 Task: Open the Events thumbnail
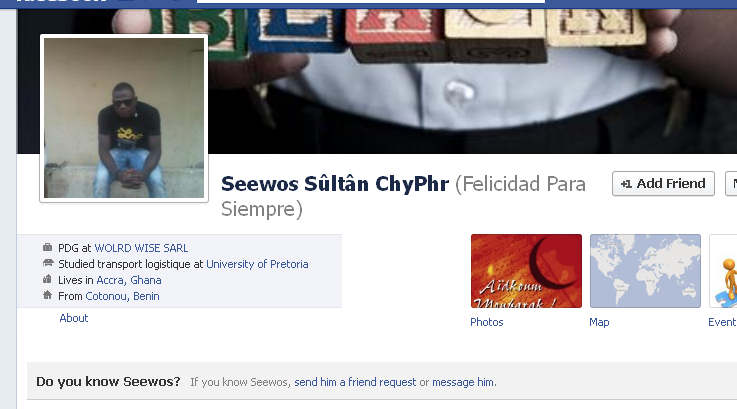[x=723, y=271]
